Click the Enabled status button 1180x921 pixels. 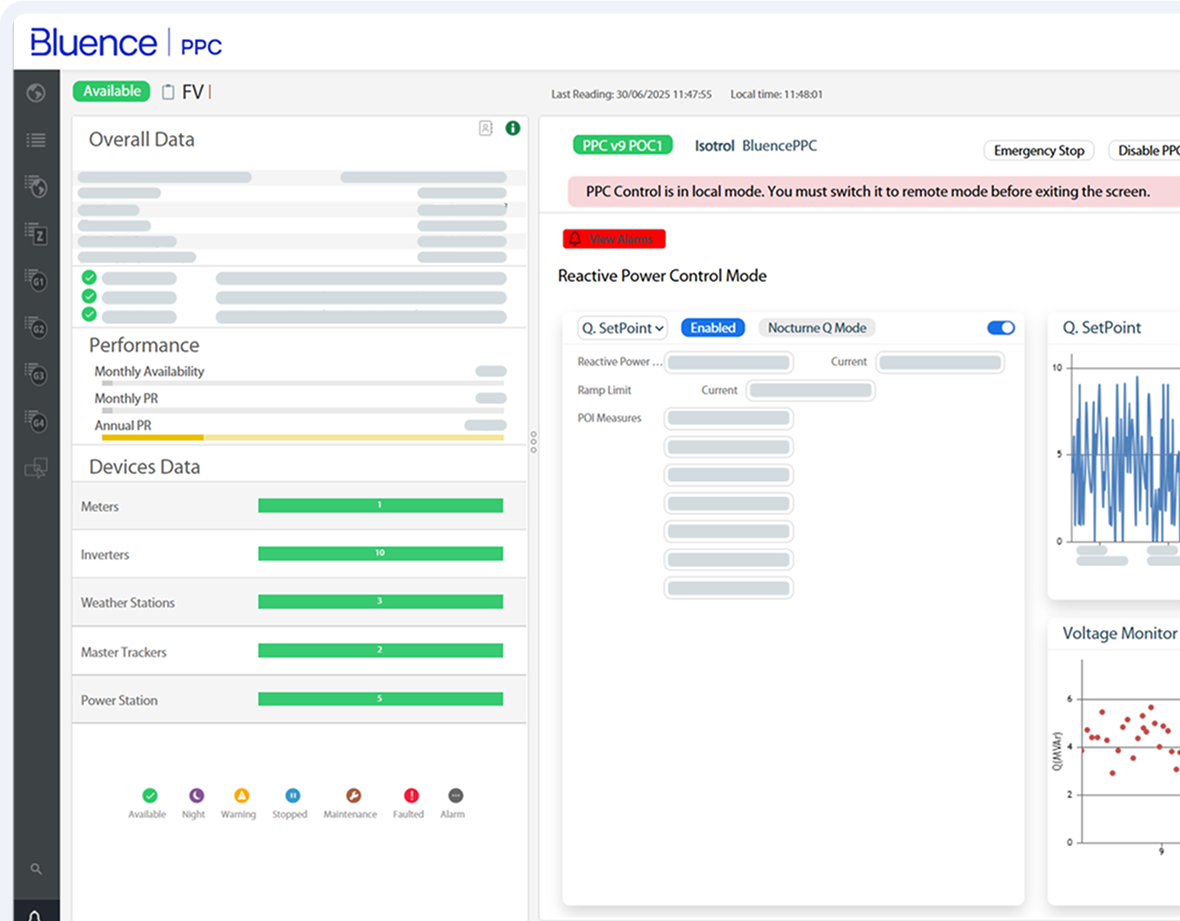tap(713, 328)
